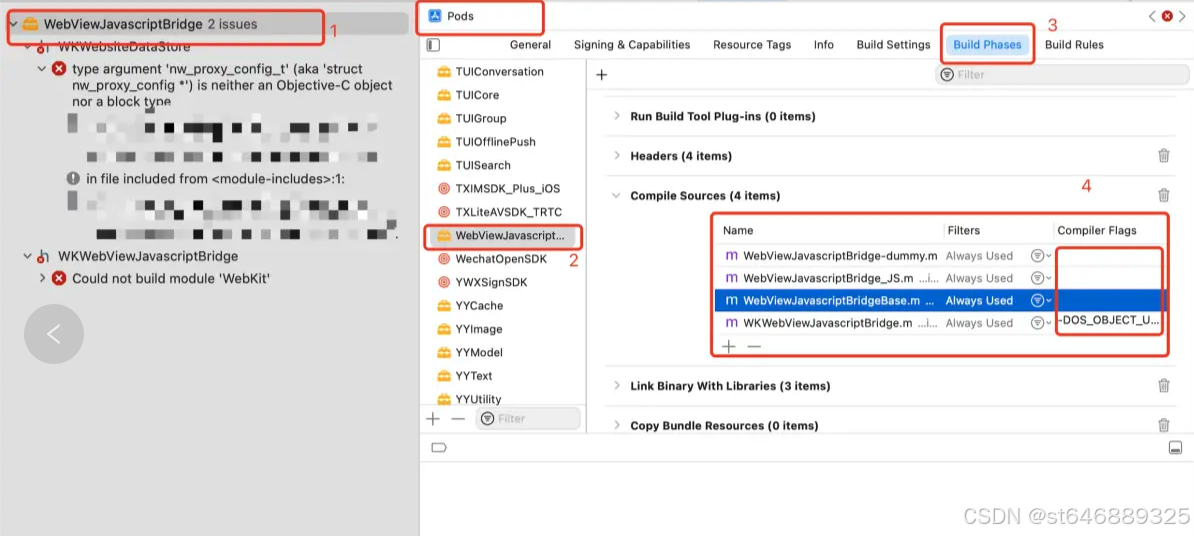Add a new build phase with plus
The image size is (1194, 536).
601,75
